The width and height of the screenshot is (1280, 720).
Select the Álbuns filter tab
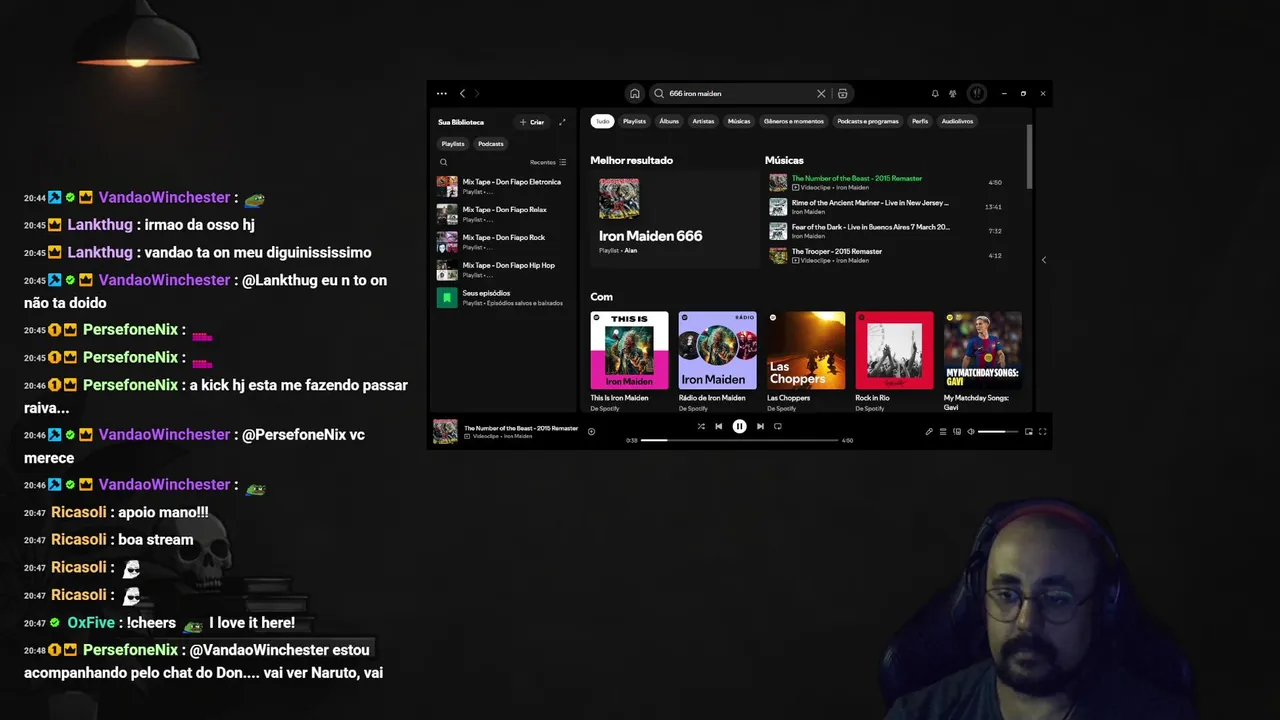(669, 121)
